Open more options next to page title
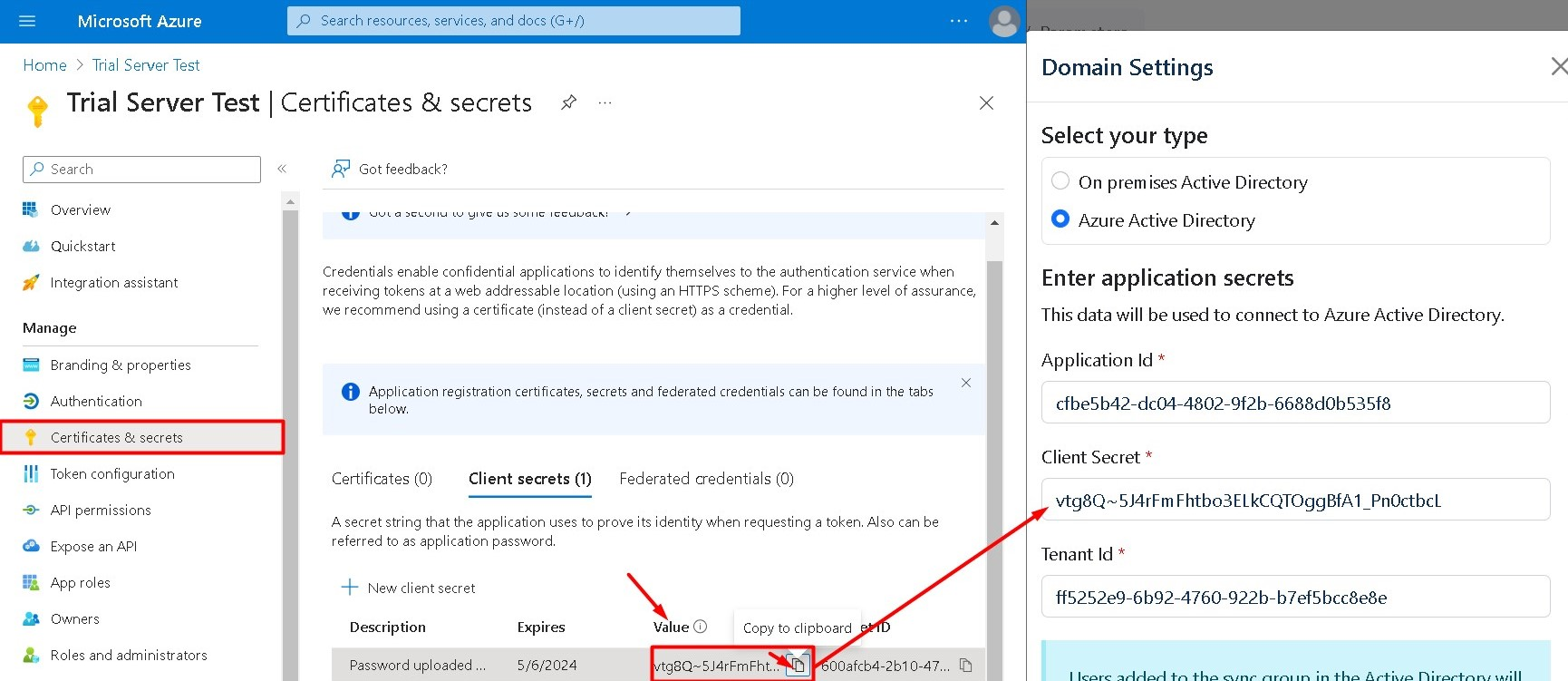Screen dimensions: 1568x681 pyautogui.click(x=605, y=103)
